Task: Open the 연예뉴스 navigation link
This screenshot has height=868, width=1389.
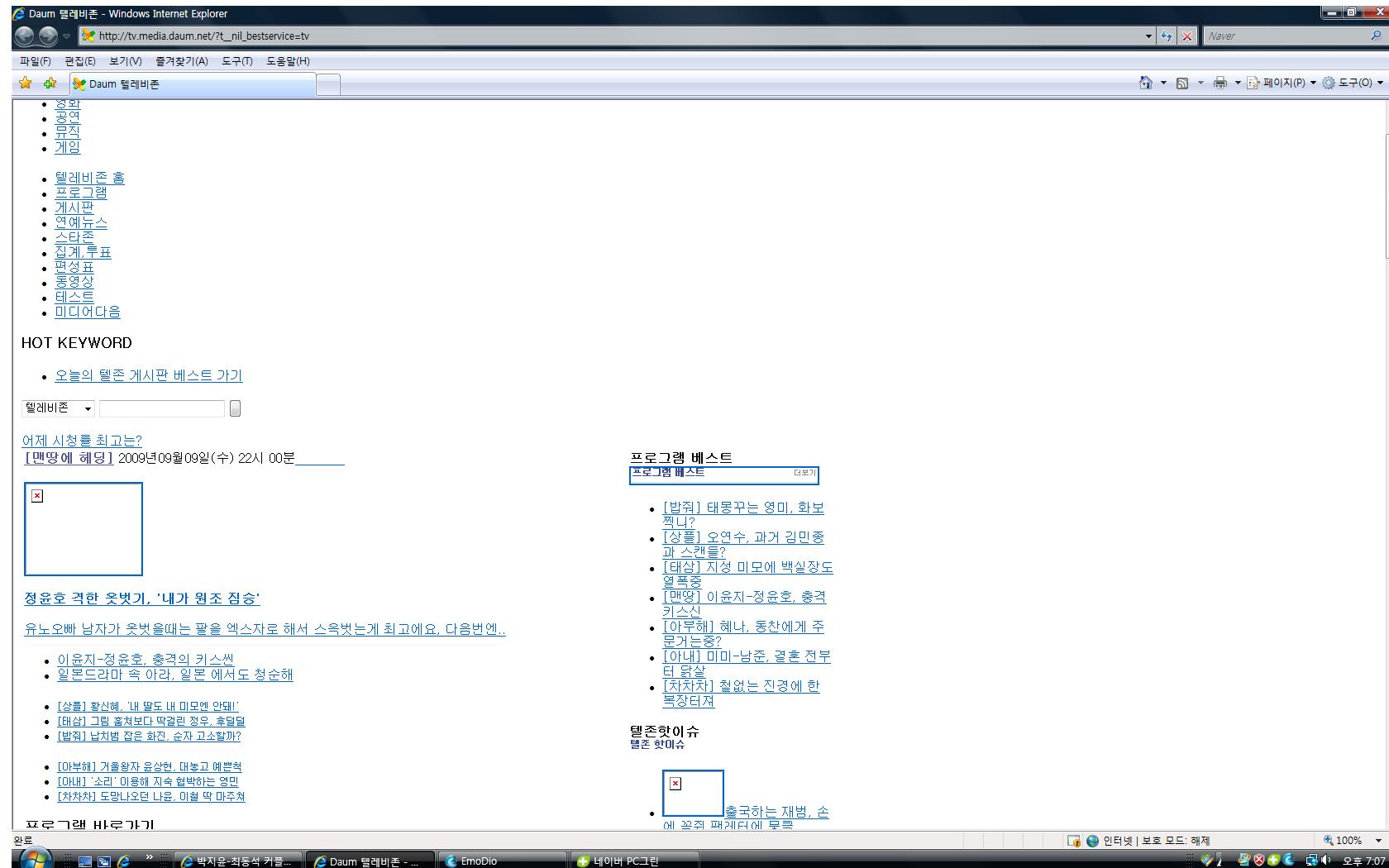Action: tap(81, 222)
